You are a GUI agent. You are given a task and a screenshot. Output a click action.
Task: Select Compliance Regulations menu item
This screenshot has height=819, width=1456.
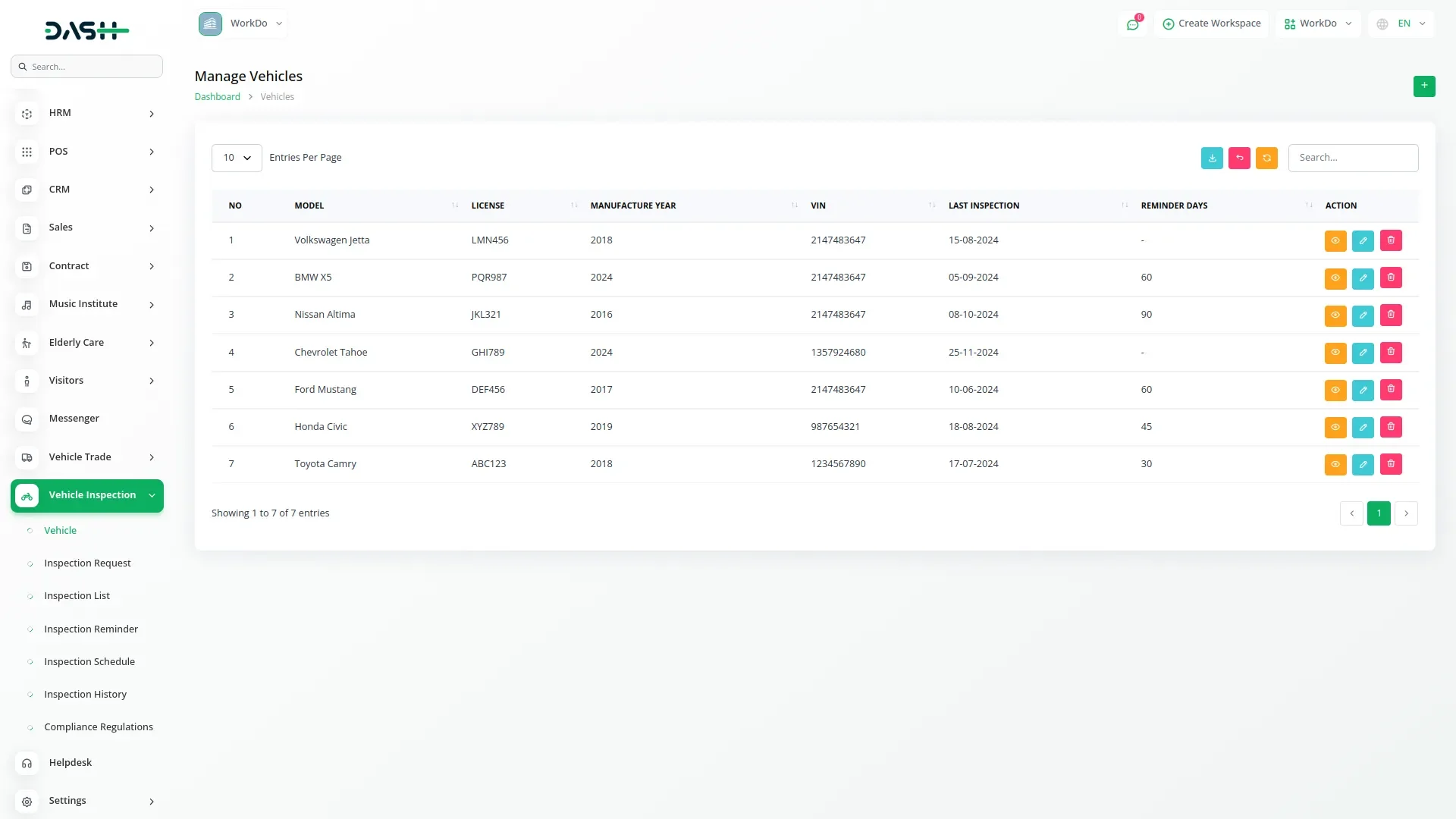point(99,726)
